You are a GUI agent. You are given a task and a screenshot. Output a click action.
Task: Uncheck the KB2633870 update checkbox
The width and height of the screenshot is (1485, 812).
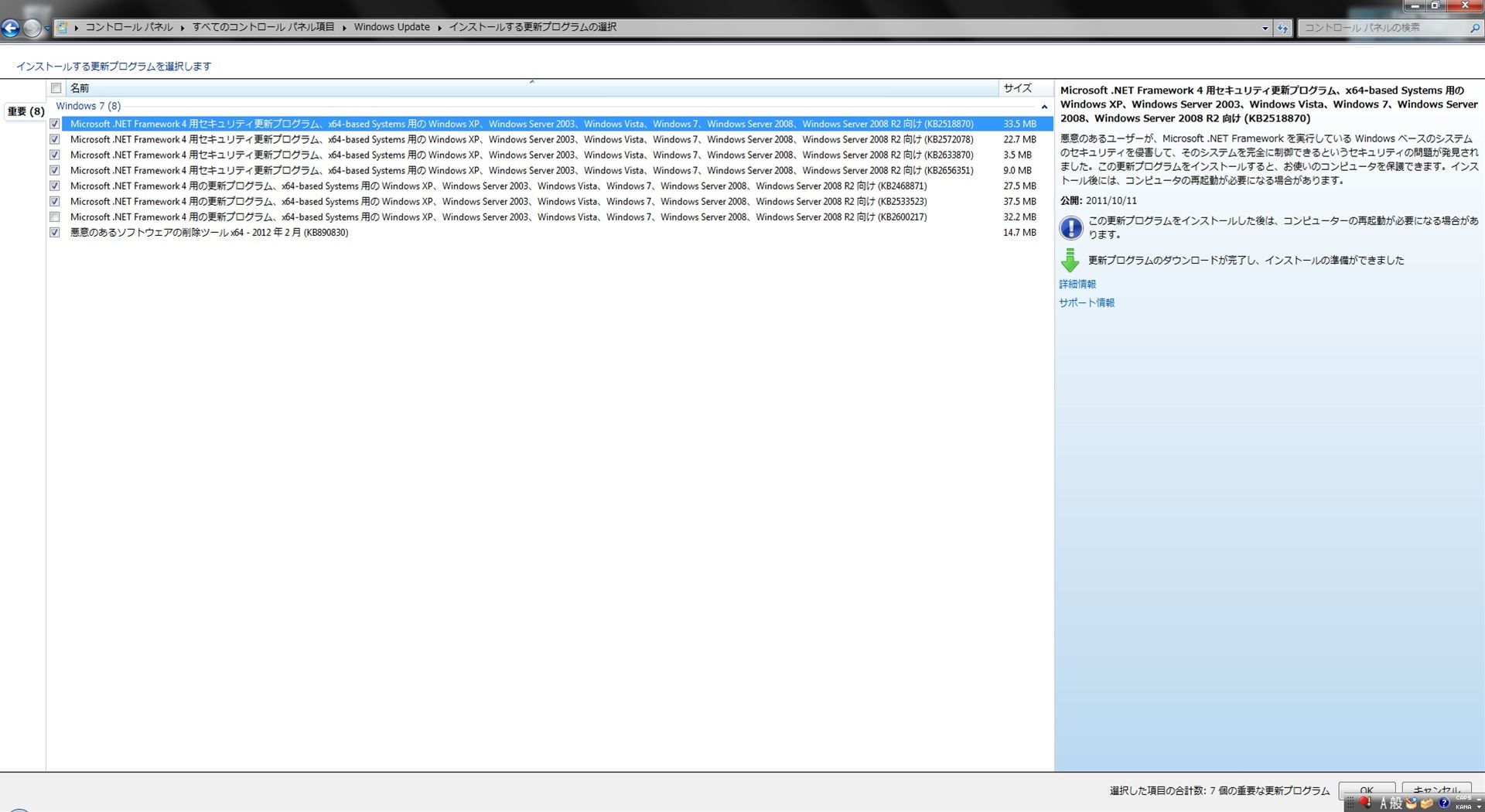click(x=55, y=155)
